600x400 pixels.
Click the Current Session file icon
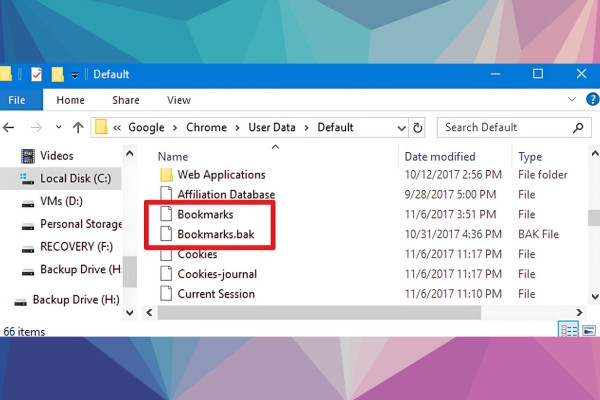(x=166, y=294)
